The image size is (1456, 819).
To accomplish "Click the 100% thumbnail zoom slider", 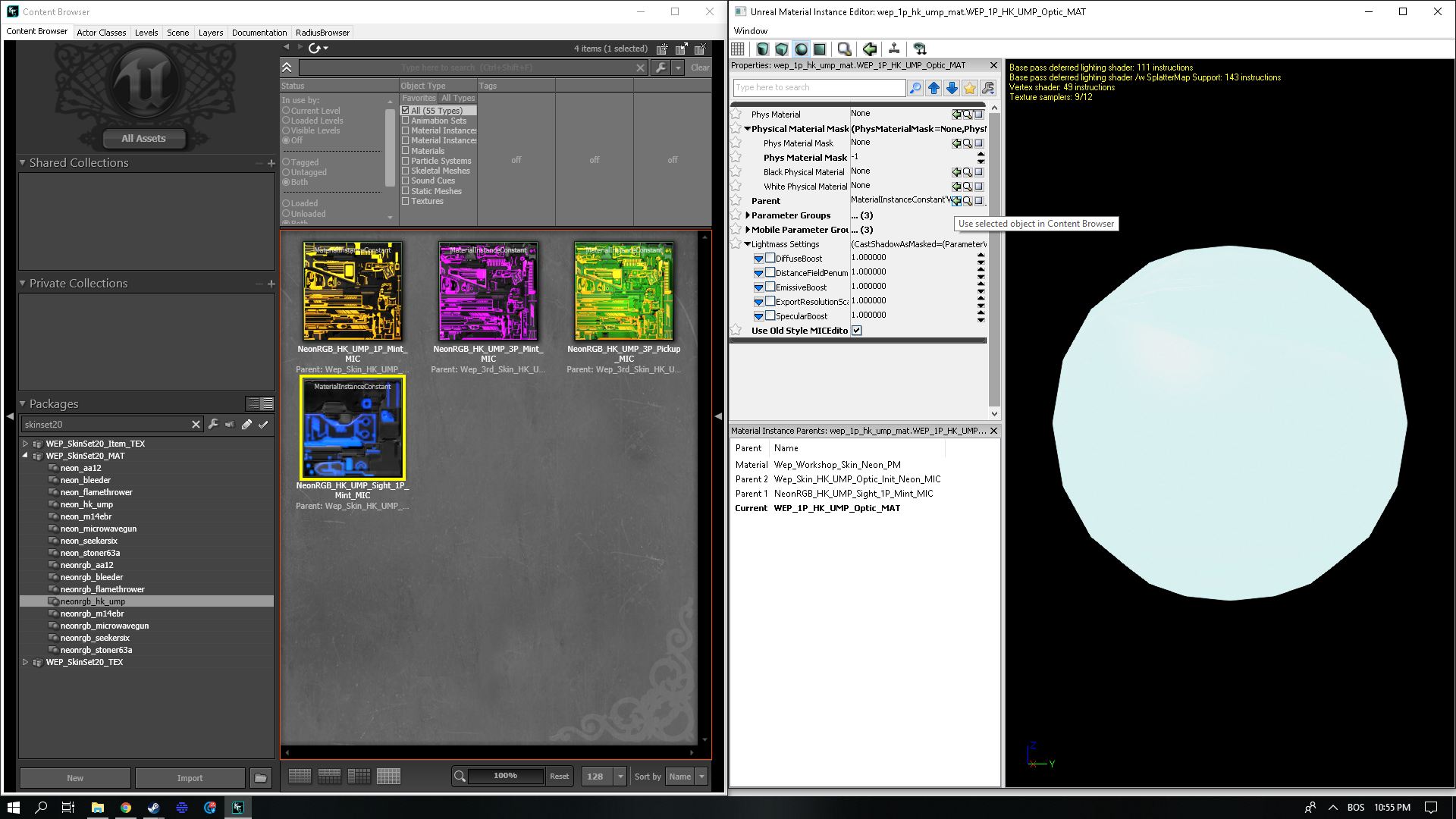I will [505, 776].
